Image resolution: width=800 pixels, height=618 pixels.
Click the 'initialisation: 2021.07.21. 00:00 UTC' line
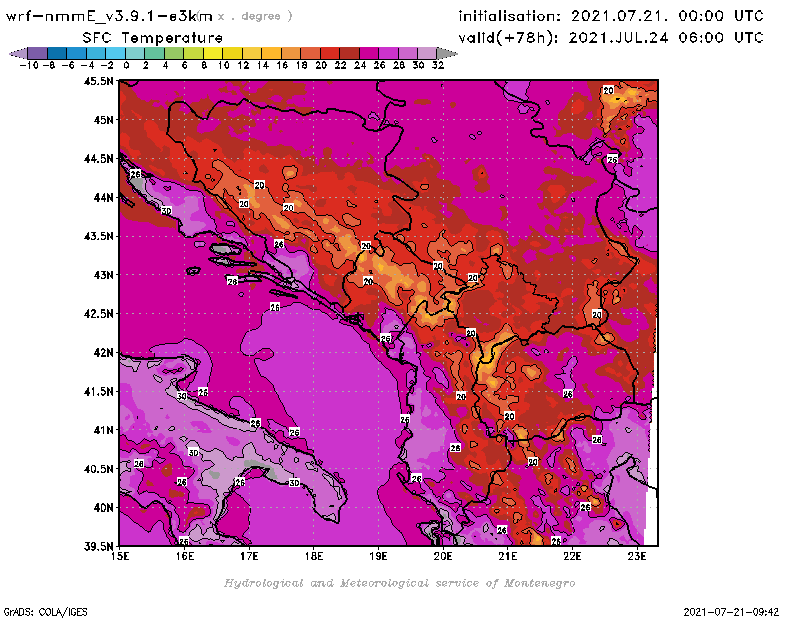(611, 16)
